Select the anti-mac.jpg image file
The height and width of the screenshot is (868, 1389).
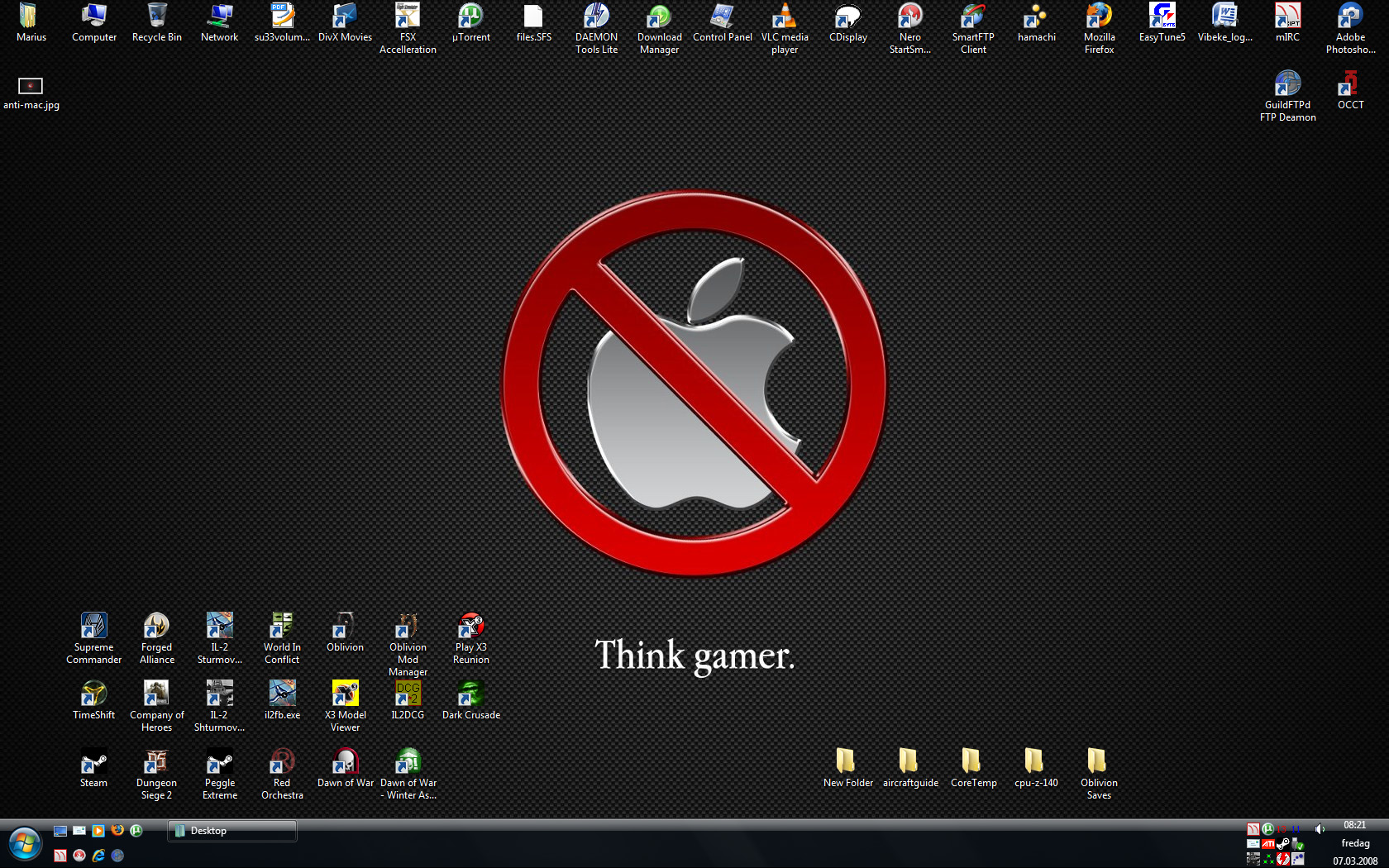click(31, 86)
